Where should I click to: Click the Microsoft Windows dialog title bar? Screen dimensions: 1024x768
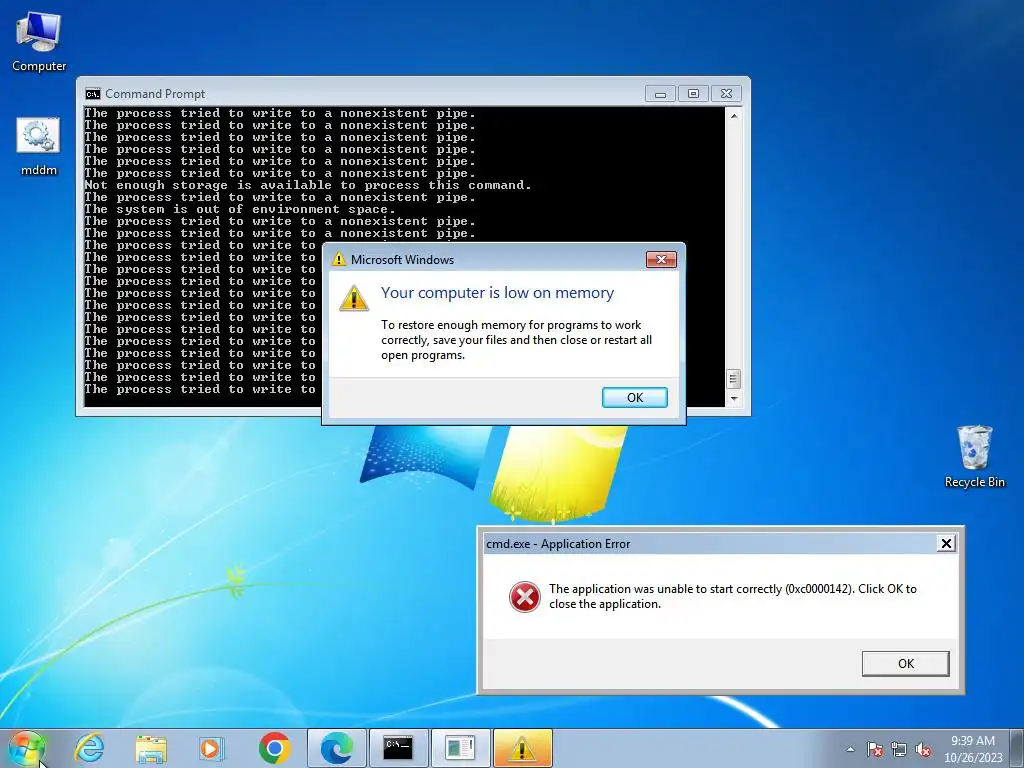coord(486,259)
